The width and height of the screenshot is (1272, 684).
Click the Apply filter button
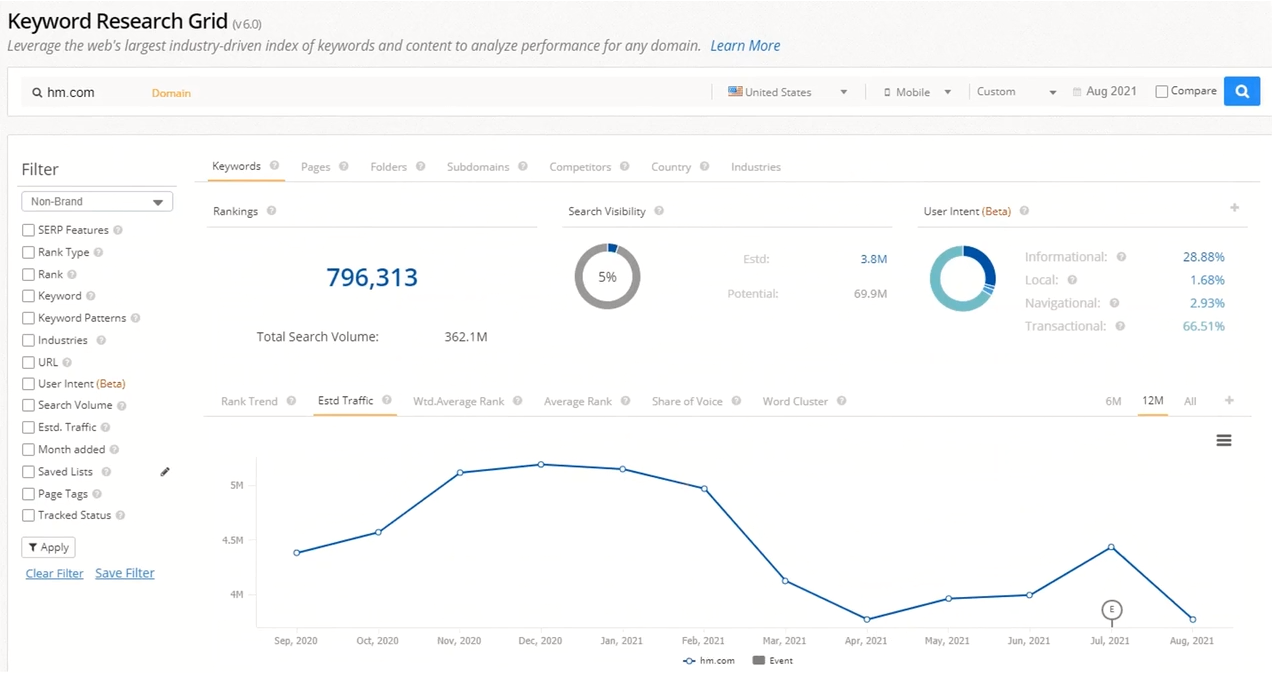[48, 547]
